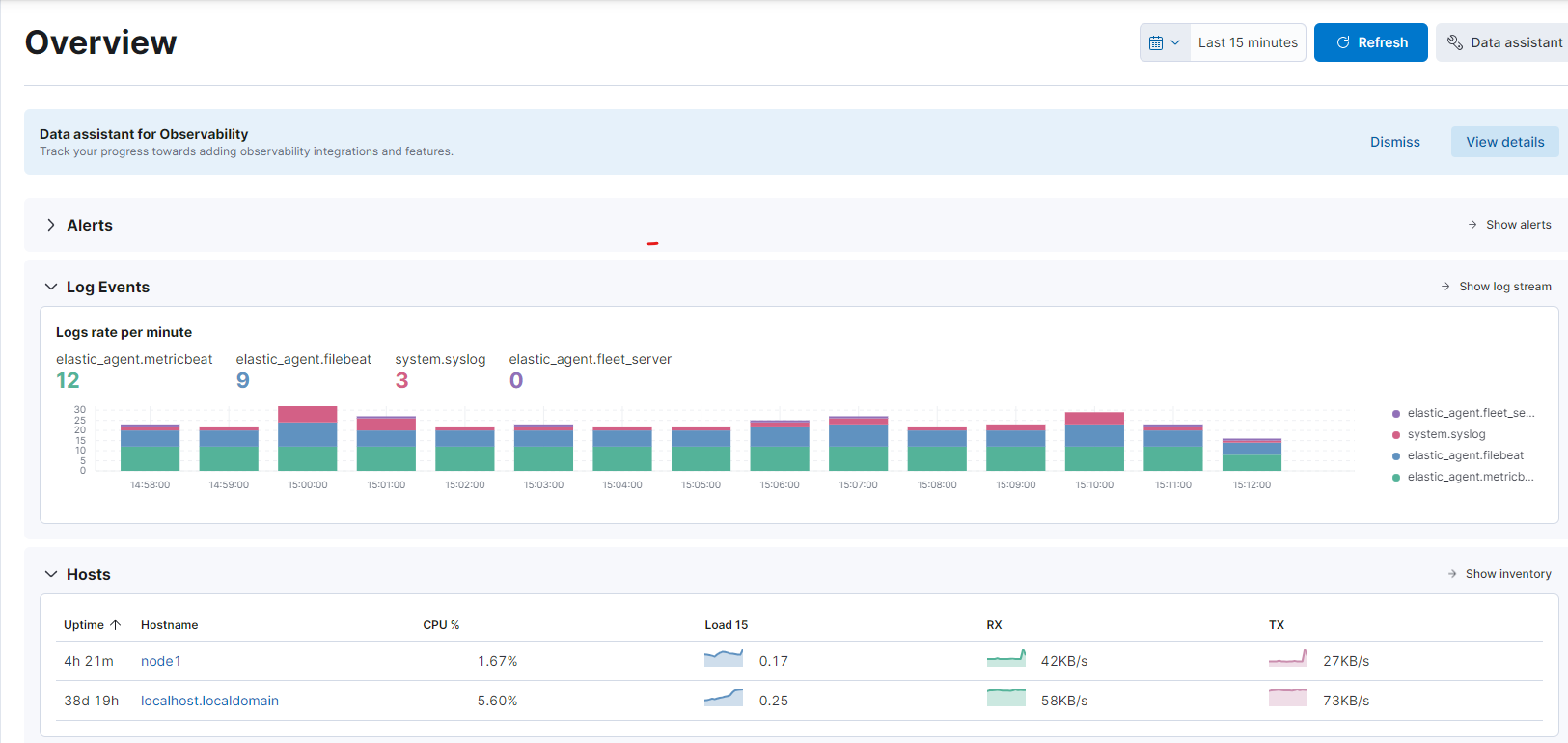The height and width of the screenshot is (743, 1568).
Task: Click the 4h 21m uptime value
Action: 89,661
